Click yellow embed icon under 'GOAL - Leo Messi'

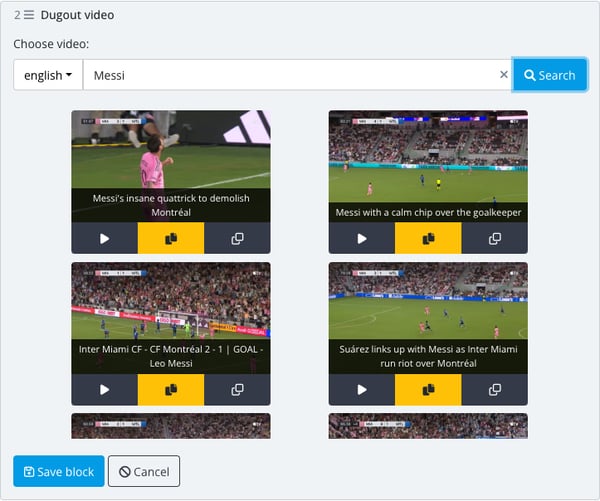tap(171, 390)
